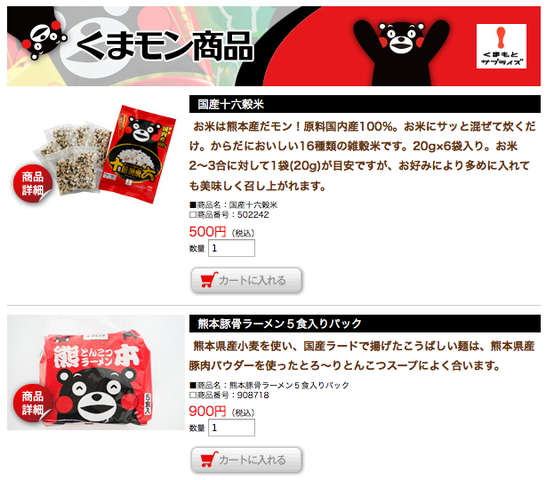Click the Kumamon mascot with raised arms

(401, 51)
